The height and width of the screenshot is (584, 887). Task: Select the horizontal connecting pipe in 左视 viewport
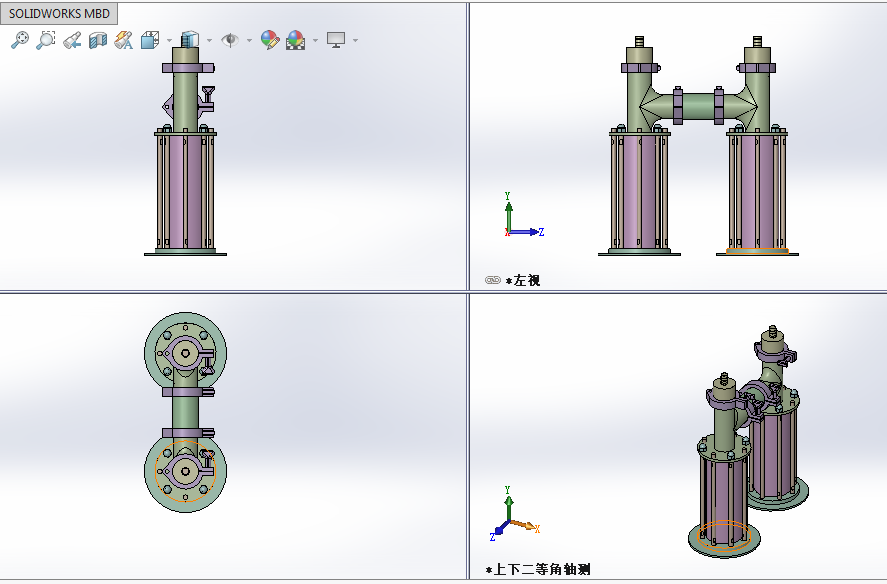pos(699,106)
